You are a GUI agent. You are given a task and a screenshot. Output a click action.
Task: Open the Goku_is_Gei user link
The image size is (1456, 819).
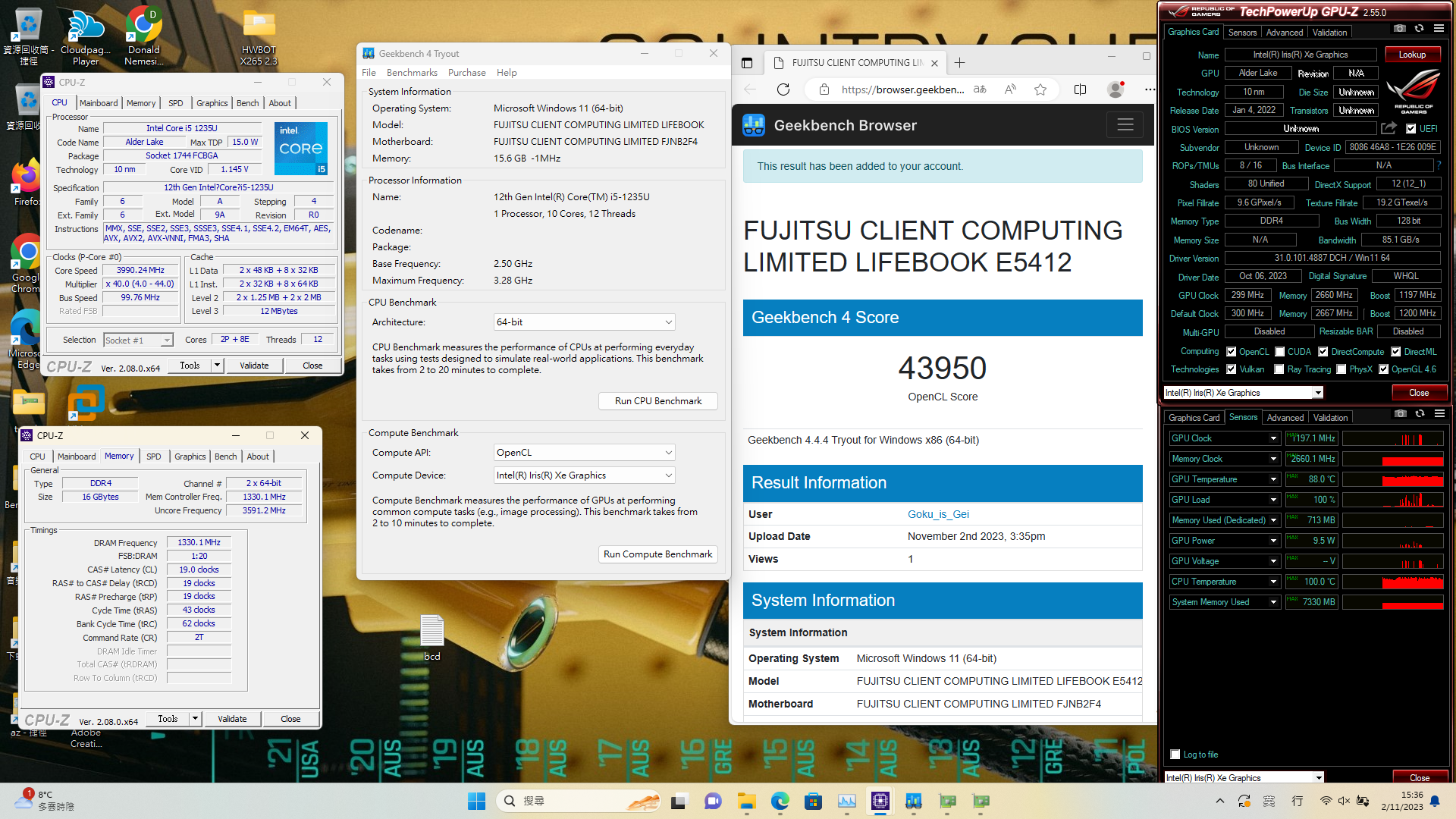938,514
